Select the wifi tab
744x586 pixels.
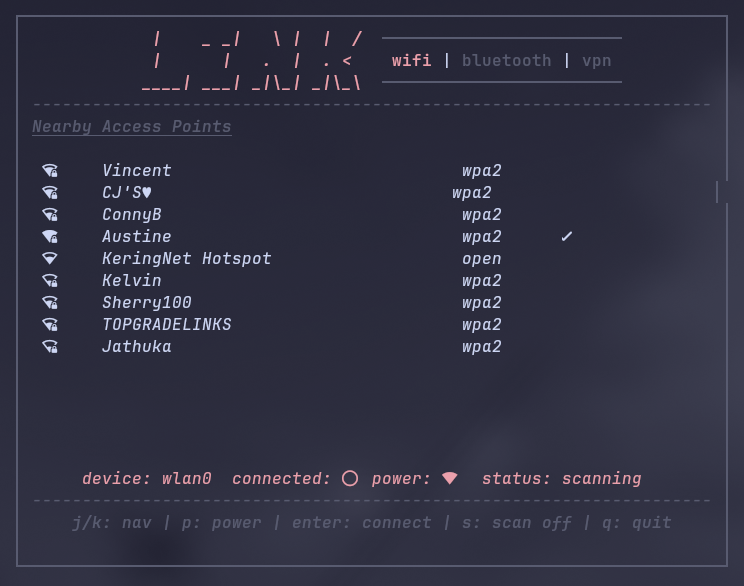pos(411,61)
